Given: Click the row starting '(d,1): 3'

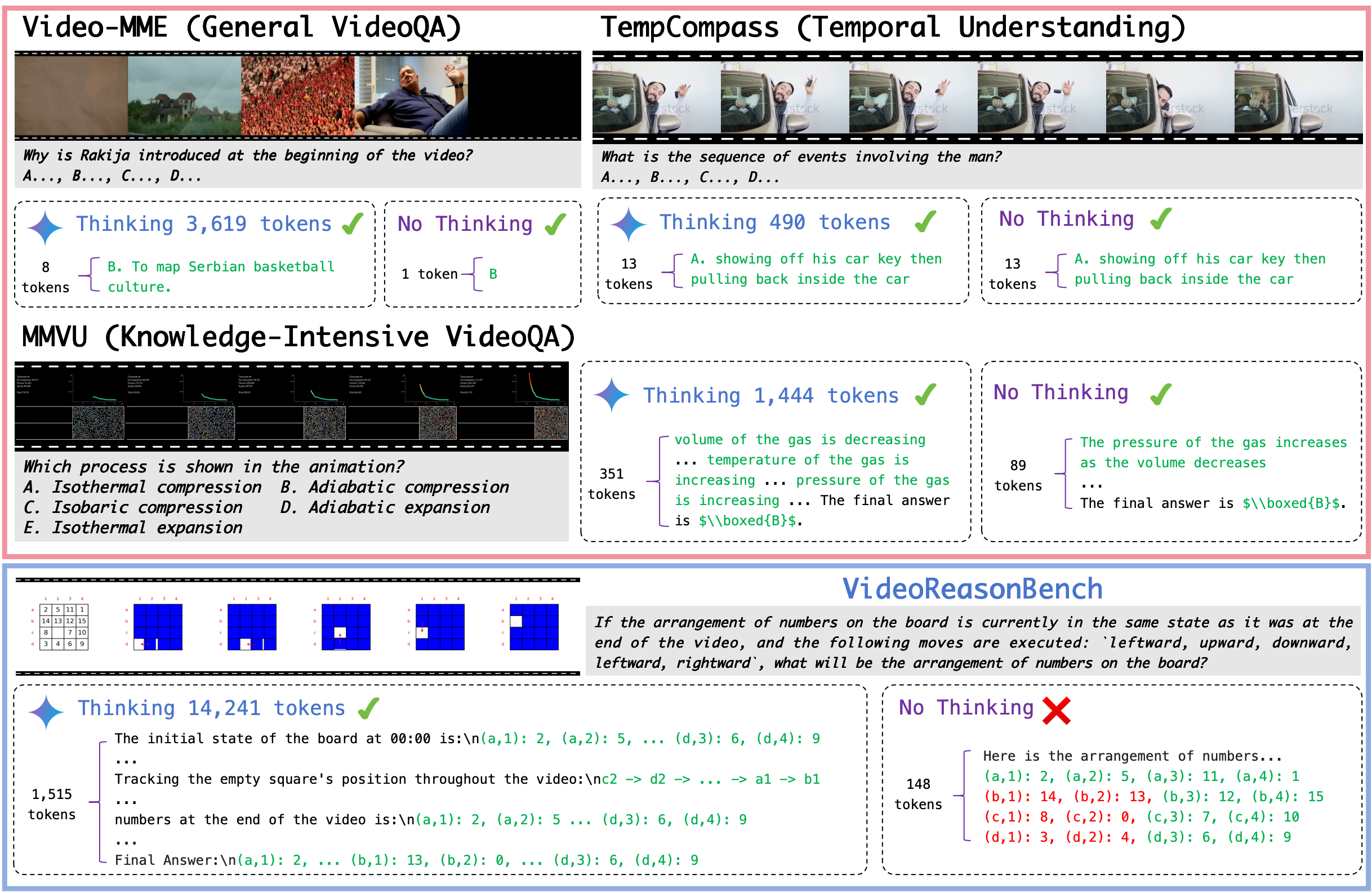Looking at the screenshot, I should tap(1137, 837).
